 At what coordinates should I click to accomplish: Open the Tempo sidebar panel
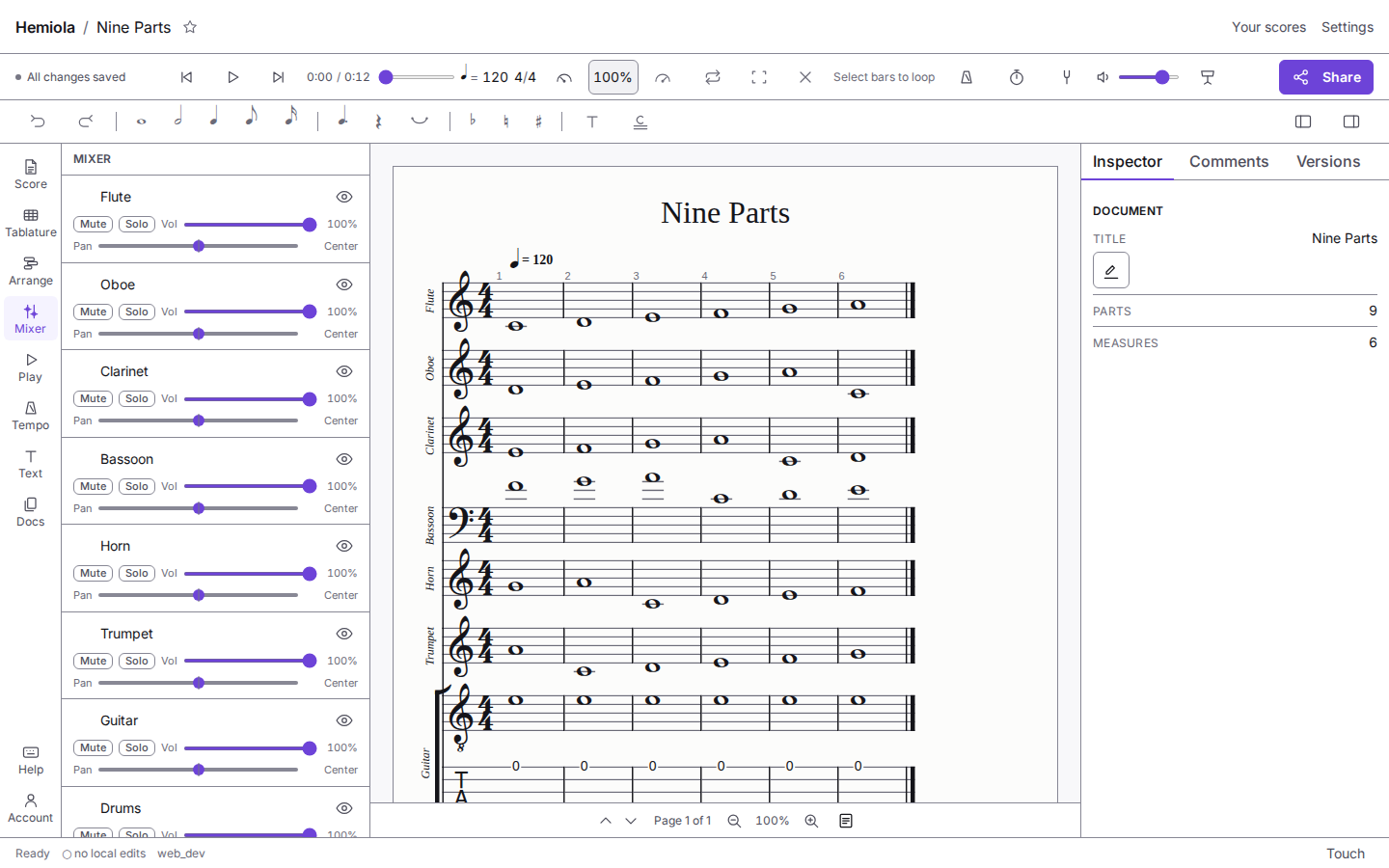pos(31,416)
